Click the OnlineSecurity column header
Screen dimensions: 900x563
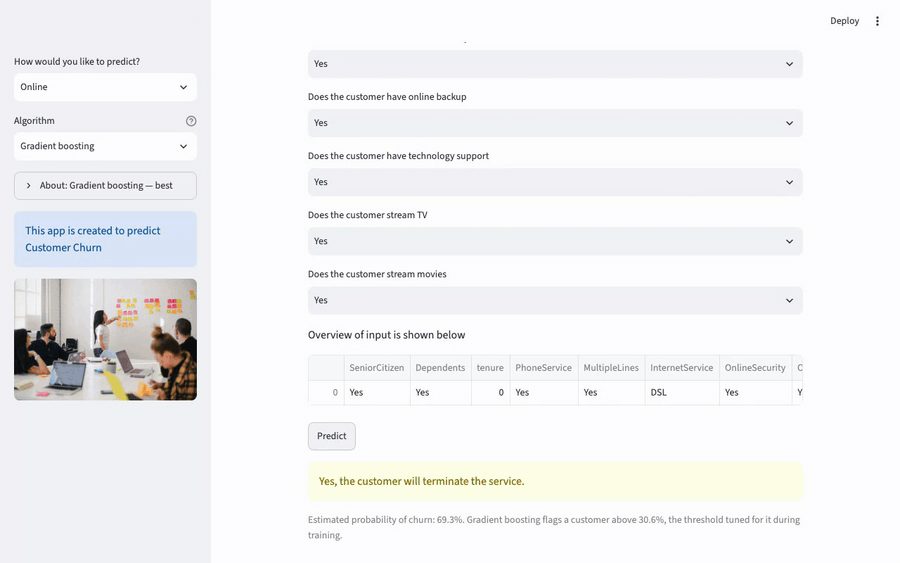coord(755,367)
